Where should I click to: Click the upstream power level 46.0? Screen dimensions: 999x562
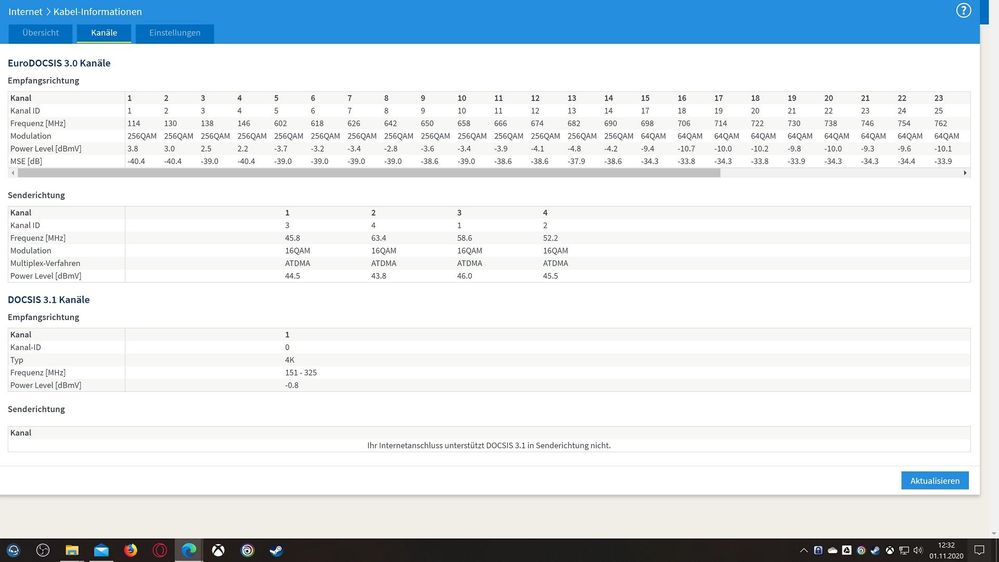[464, 276]
